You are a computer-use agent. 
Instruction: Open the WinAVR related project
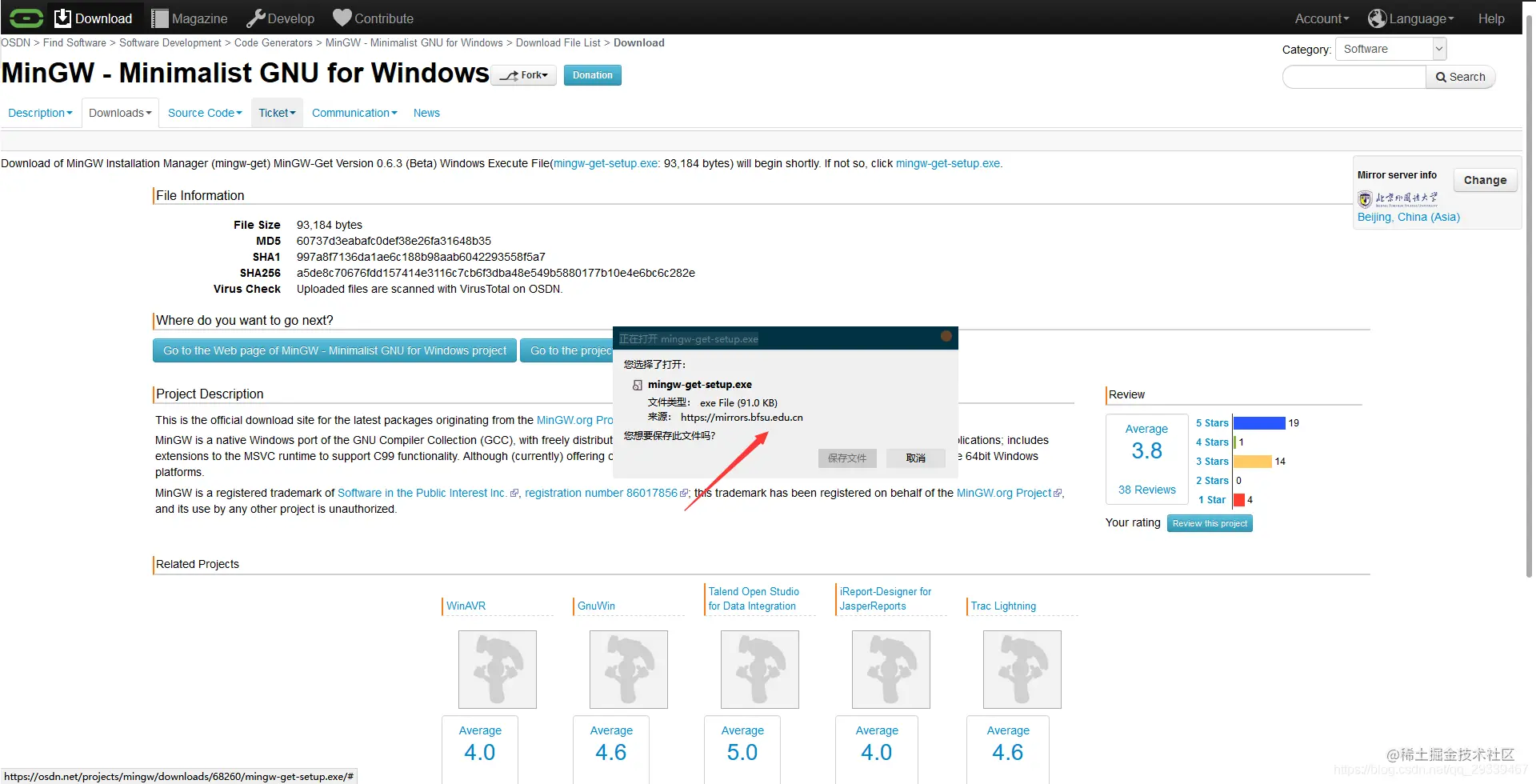click(x=466, y=606)
